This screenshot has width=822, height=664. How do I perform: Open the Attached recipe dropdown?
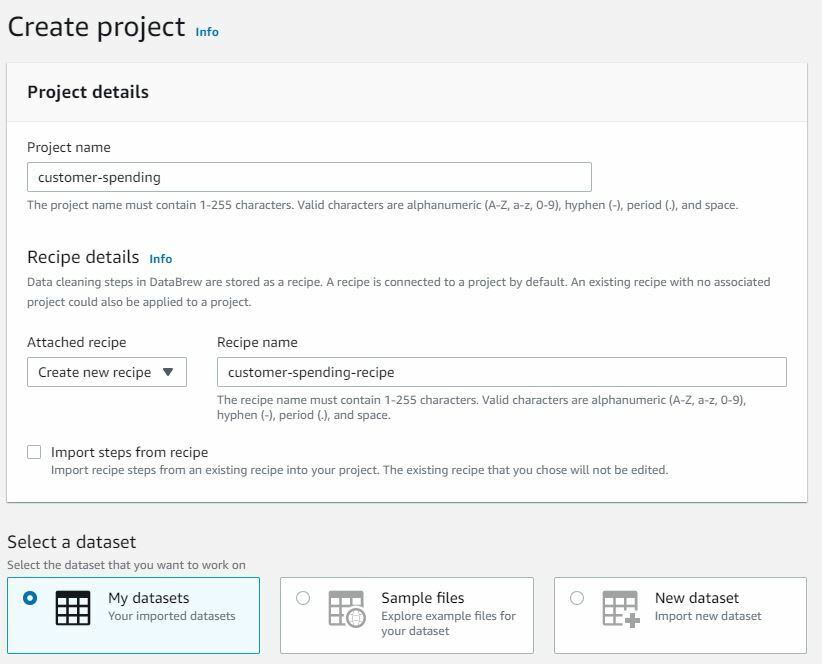pyautogui.click(x=107, y=372)
